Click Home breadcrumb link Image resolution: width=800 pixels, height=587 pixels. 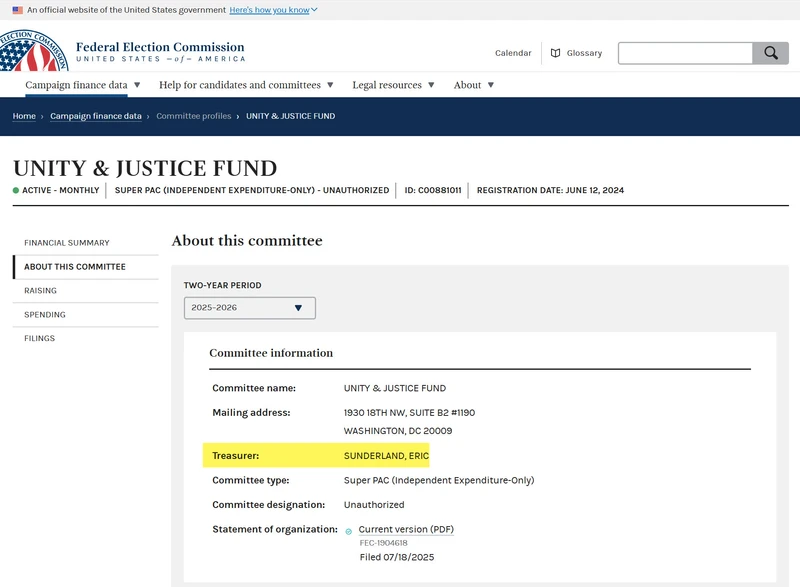[x=24, y=116]
